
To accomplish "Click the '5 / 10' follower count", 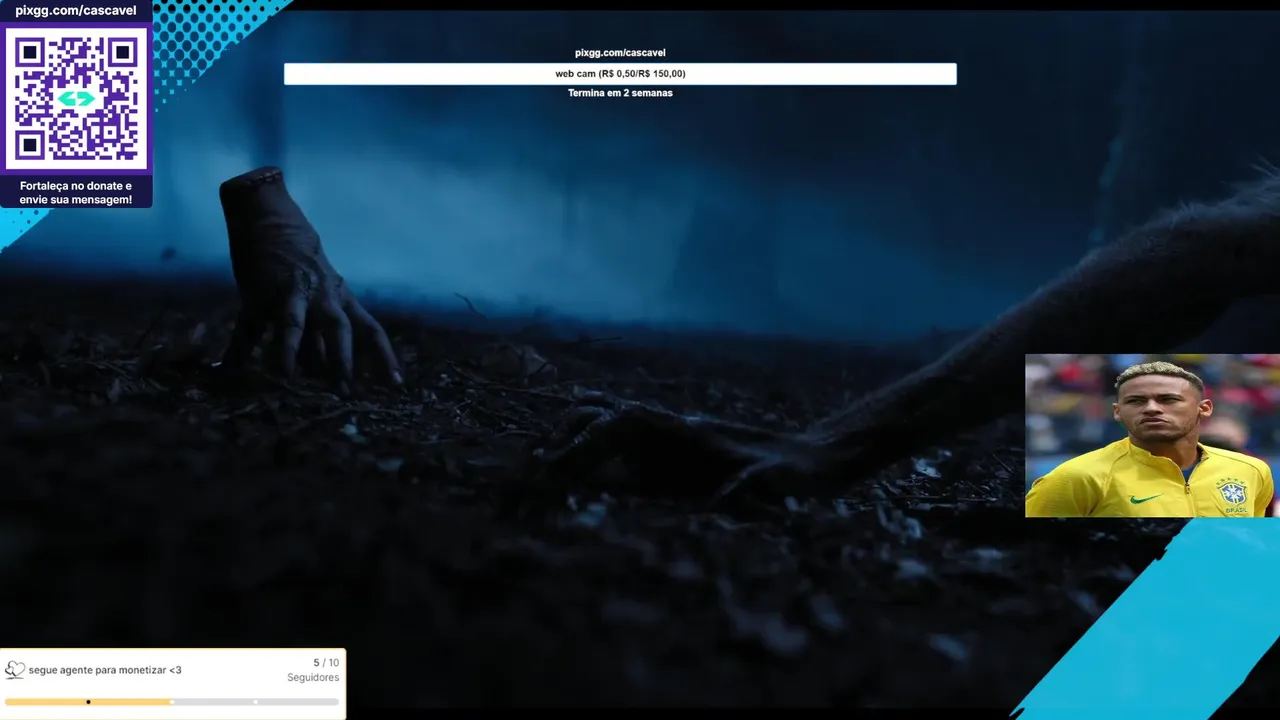I will (x=326, y=663).
